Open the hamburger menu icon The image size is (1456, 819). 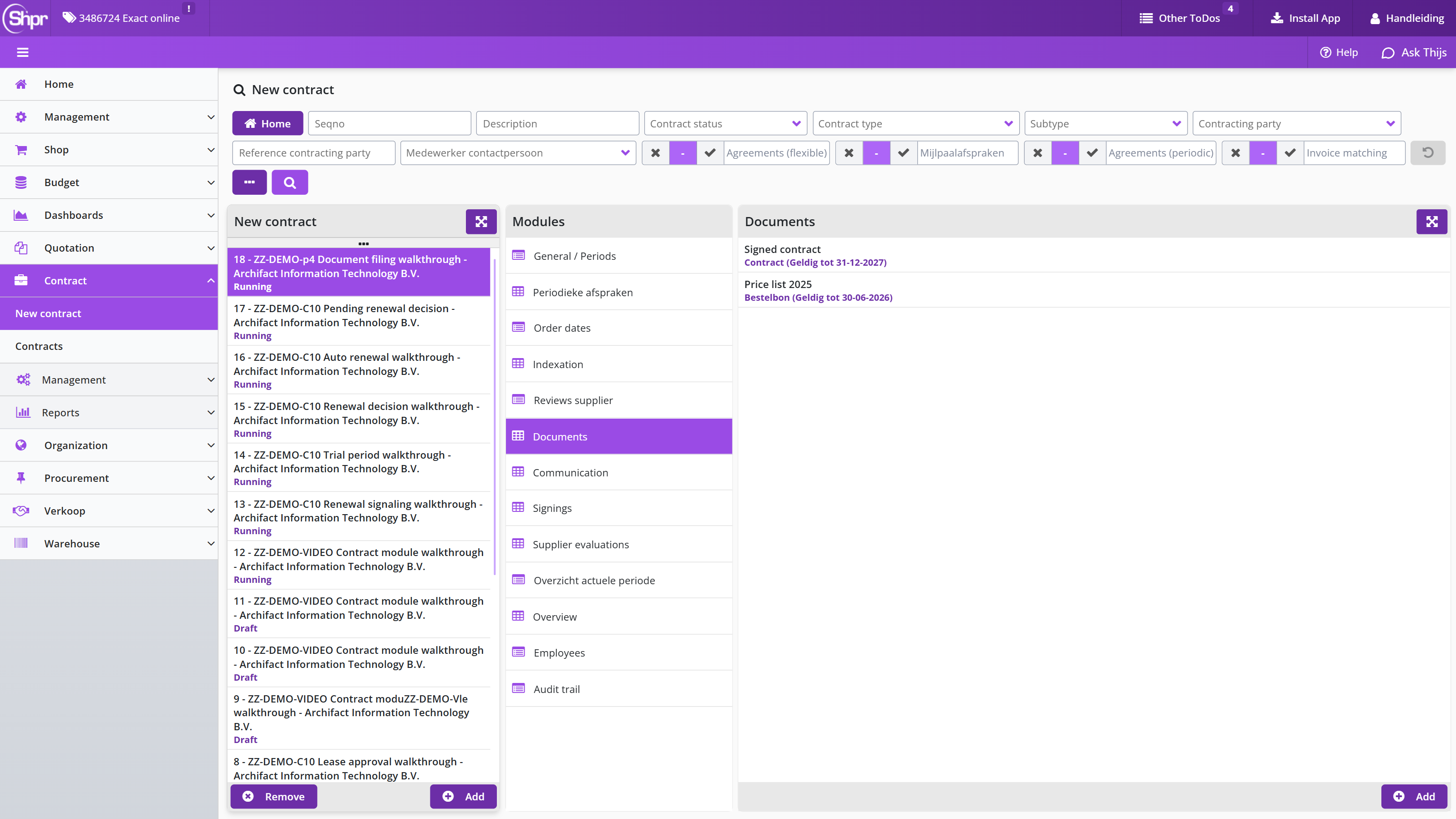click(x=23, y=53)
